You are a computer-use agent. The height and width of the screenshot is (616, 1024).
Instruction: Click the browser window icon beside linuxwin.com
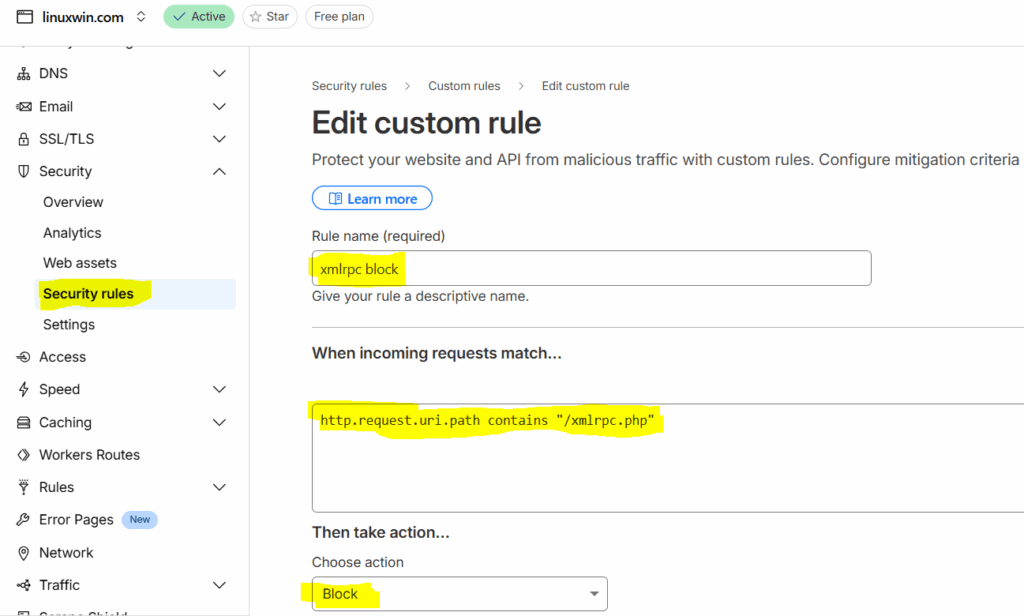click(24, 17)
